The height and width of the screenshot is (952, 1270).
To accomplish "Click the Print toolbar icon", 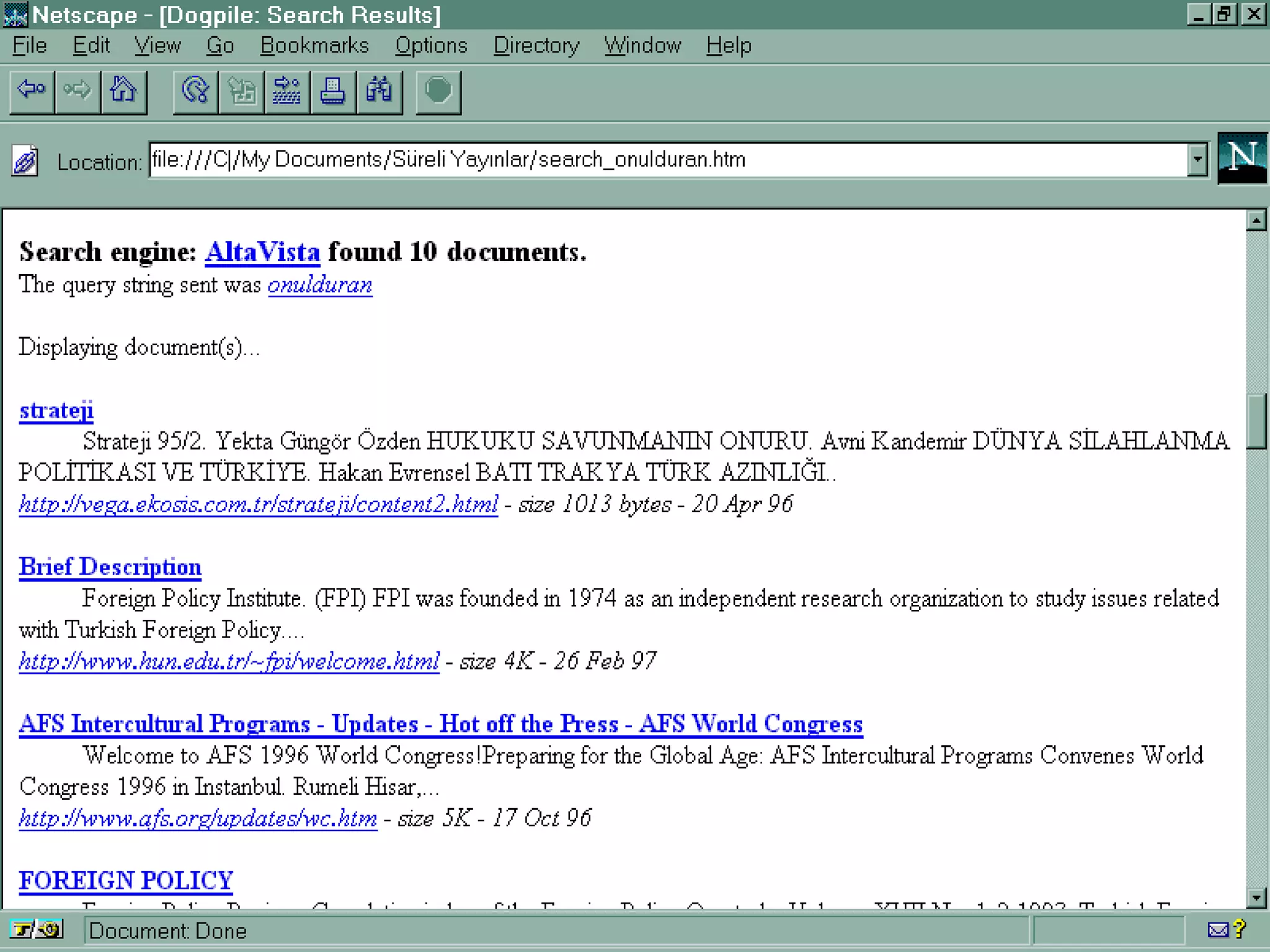I will [333, 92].
